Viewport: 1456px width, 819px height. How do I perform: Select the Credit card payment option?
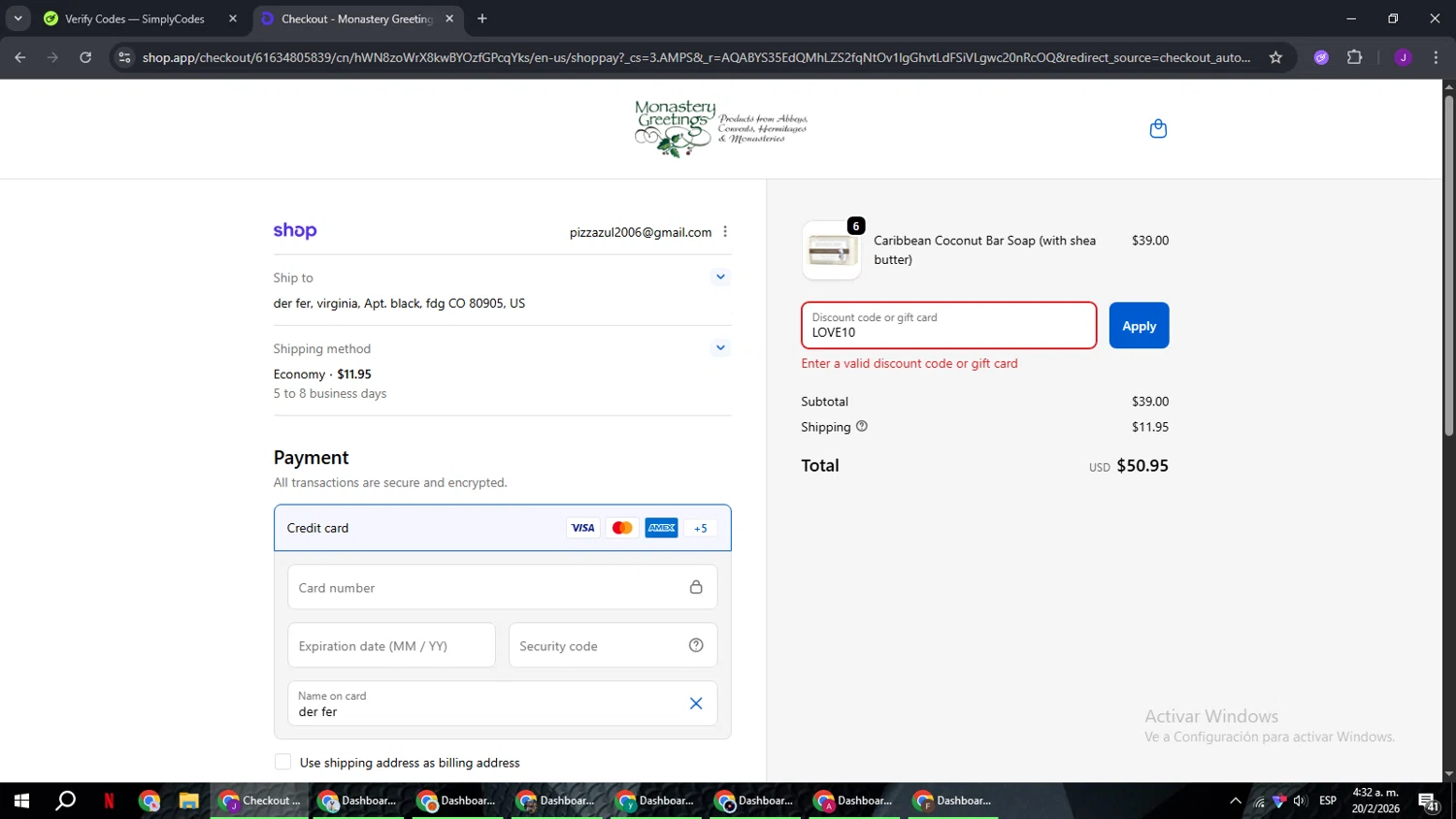click(502, 528)
